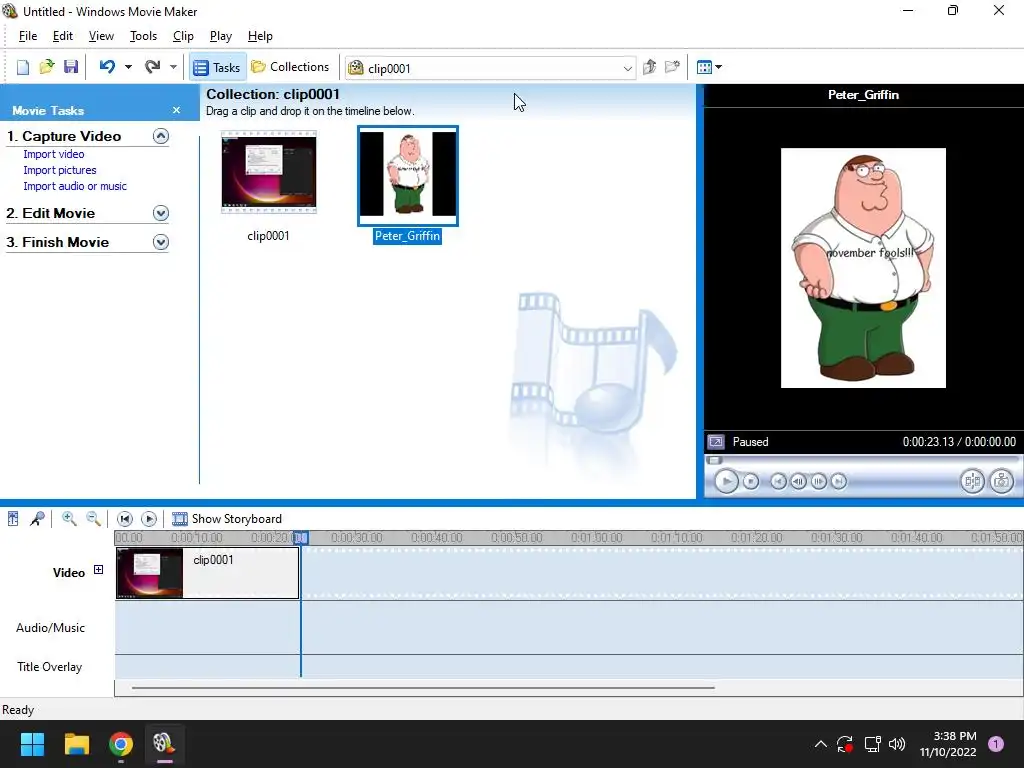1024x768 pixels.
Task: Select the clip0001 thumbnail in collection
Action: coord(268,172)
